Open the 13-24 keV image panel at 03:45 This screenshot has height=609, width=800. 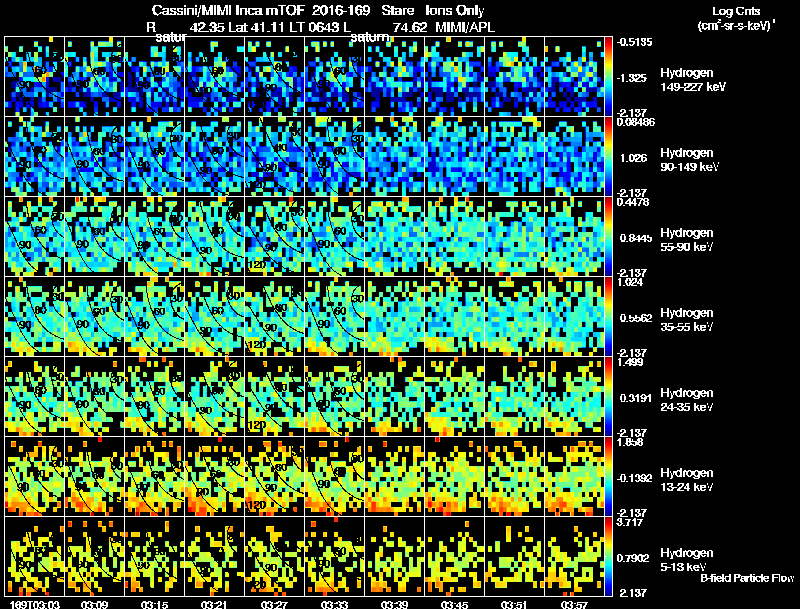coord(455,476)
